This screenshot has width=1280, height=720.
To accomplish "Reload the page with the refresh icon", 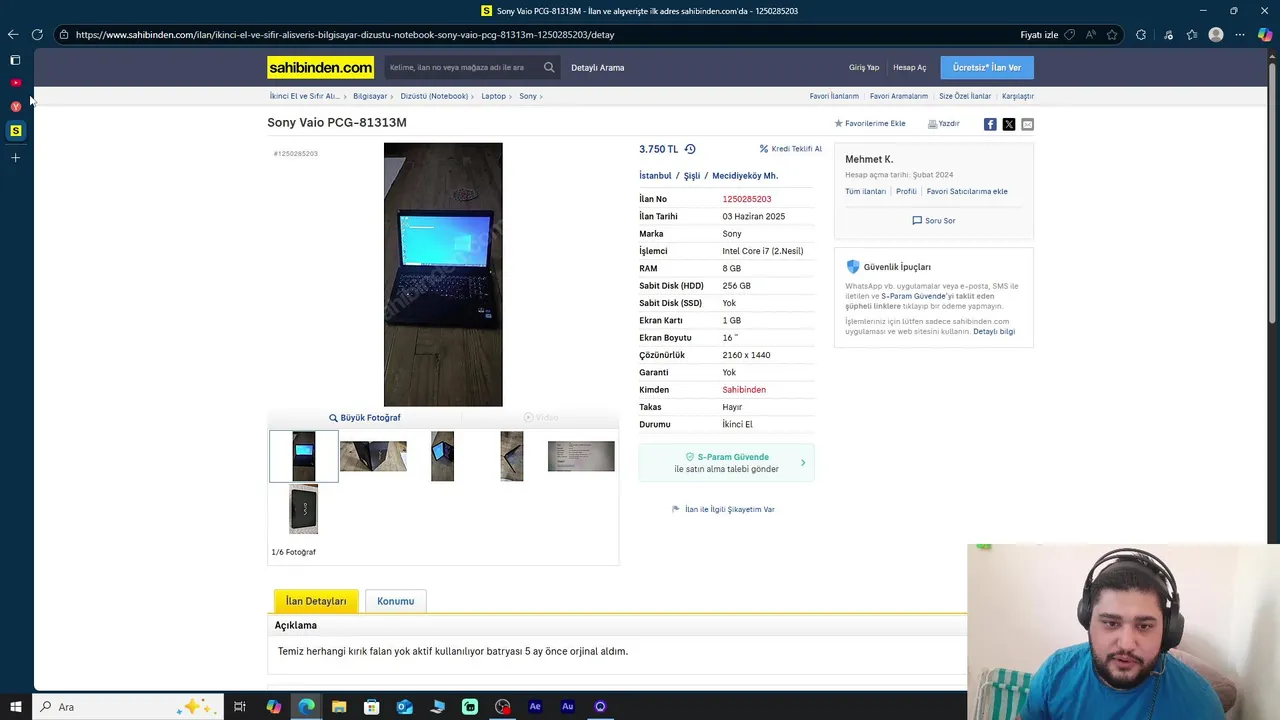I will pyautogui.click(x=37, y=34).
